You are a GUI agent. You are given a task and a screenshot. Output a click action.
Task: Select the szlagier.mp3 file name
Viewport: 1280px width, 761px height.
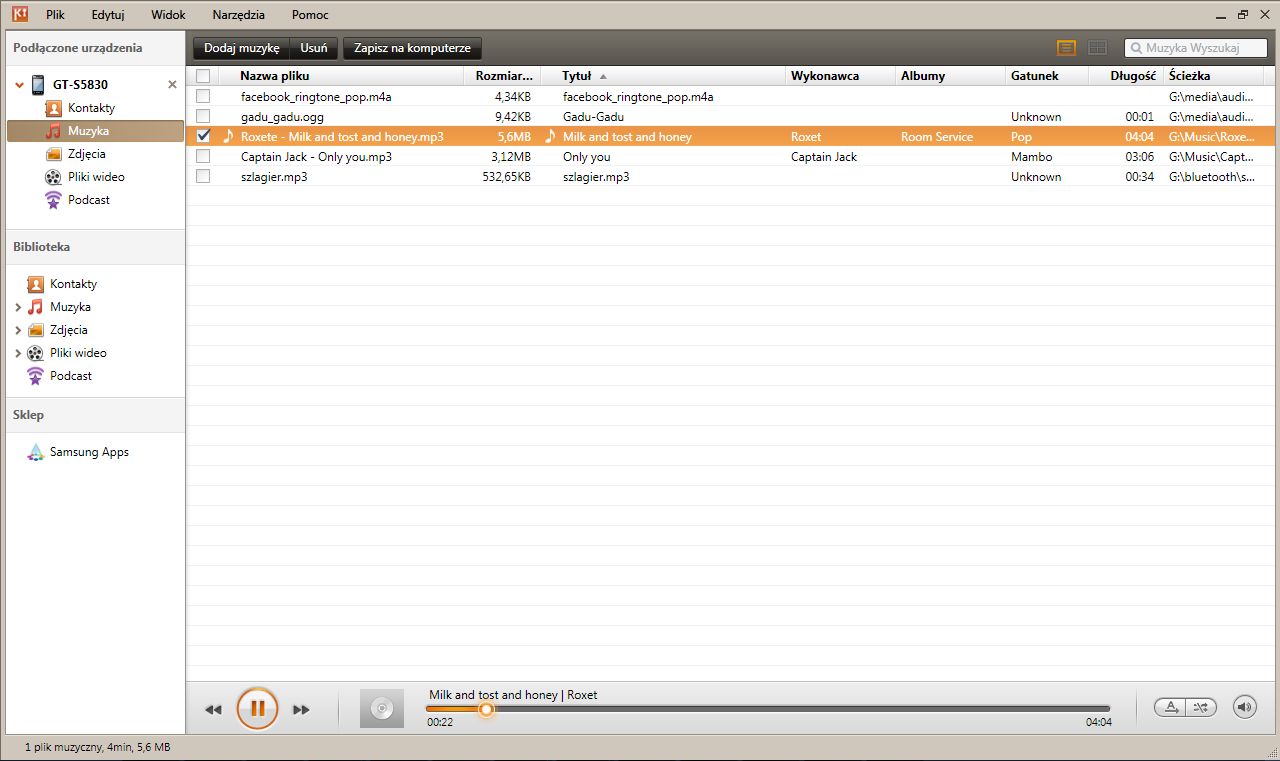(274, 177)
